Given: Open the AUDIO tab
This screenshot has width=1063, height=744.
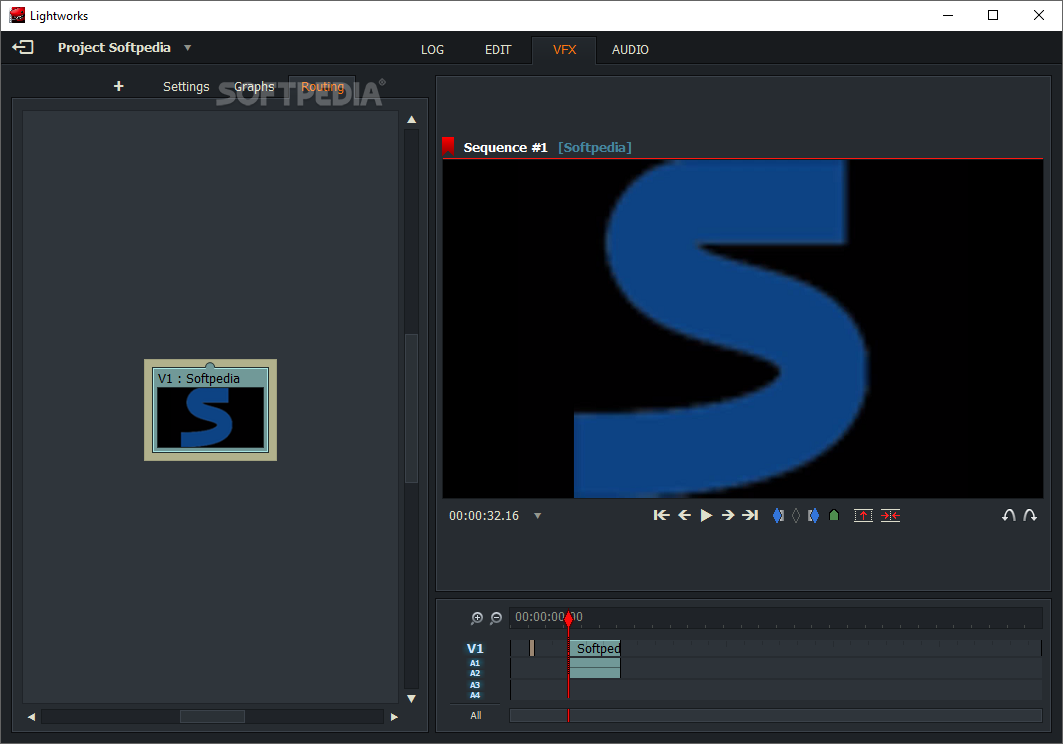Looking at the screenshot, I should pos(630,50).
